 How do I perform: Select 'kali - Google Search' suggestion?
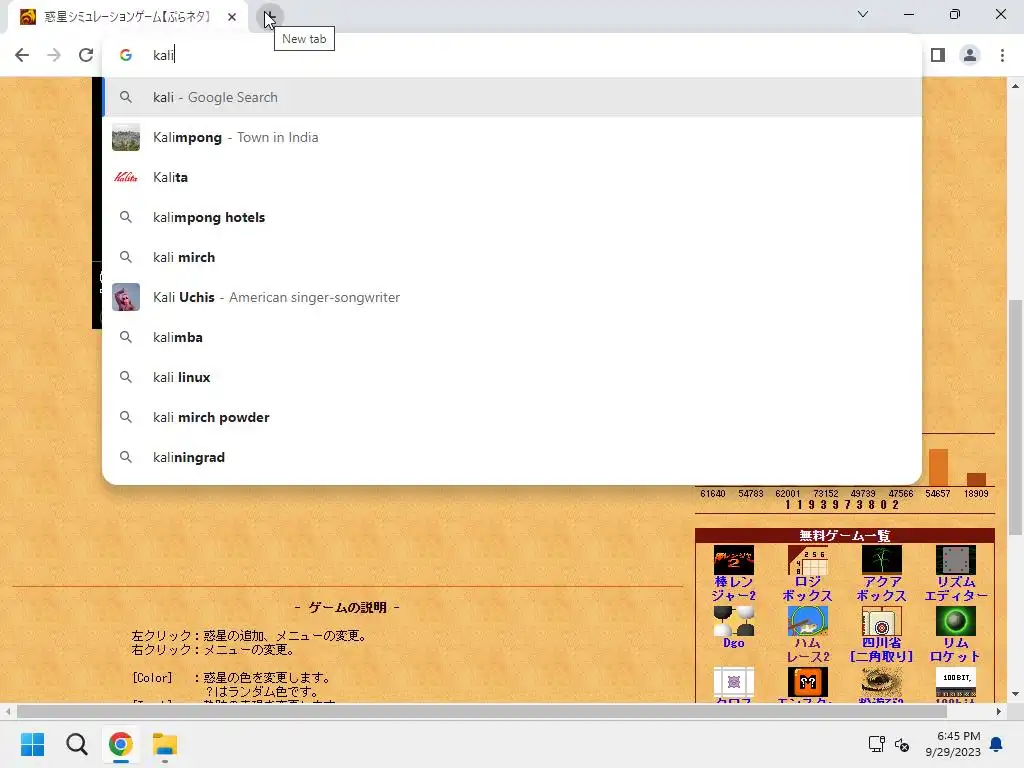[x=512, y=97]
